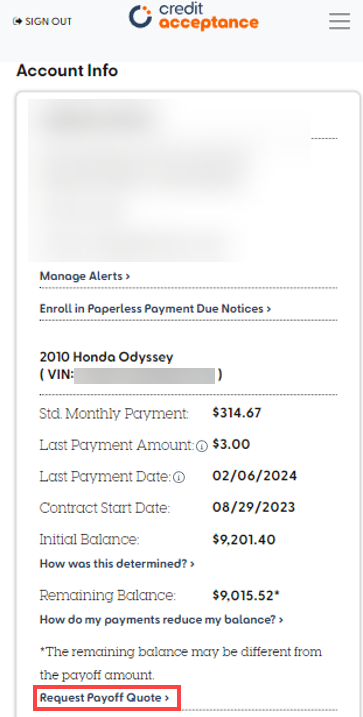This screenshot has width=363, height=717.
Task: Click the credit acceptance wordmark text
Action: tap(208, 16)
